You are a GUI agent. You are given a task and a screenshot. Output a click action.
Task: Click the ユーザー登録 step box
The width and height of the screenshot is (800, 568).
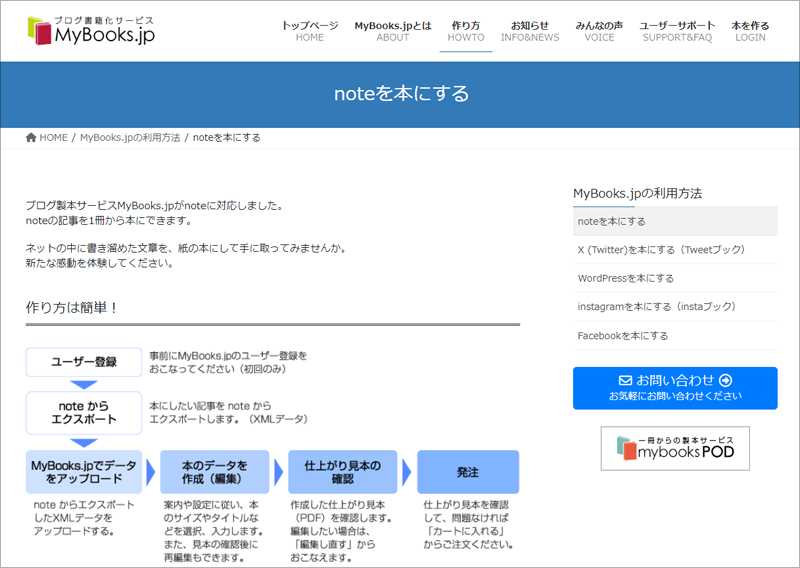[x=84, y=362]
